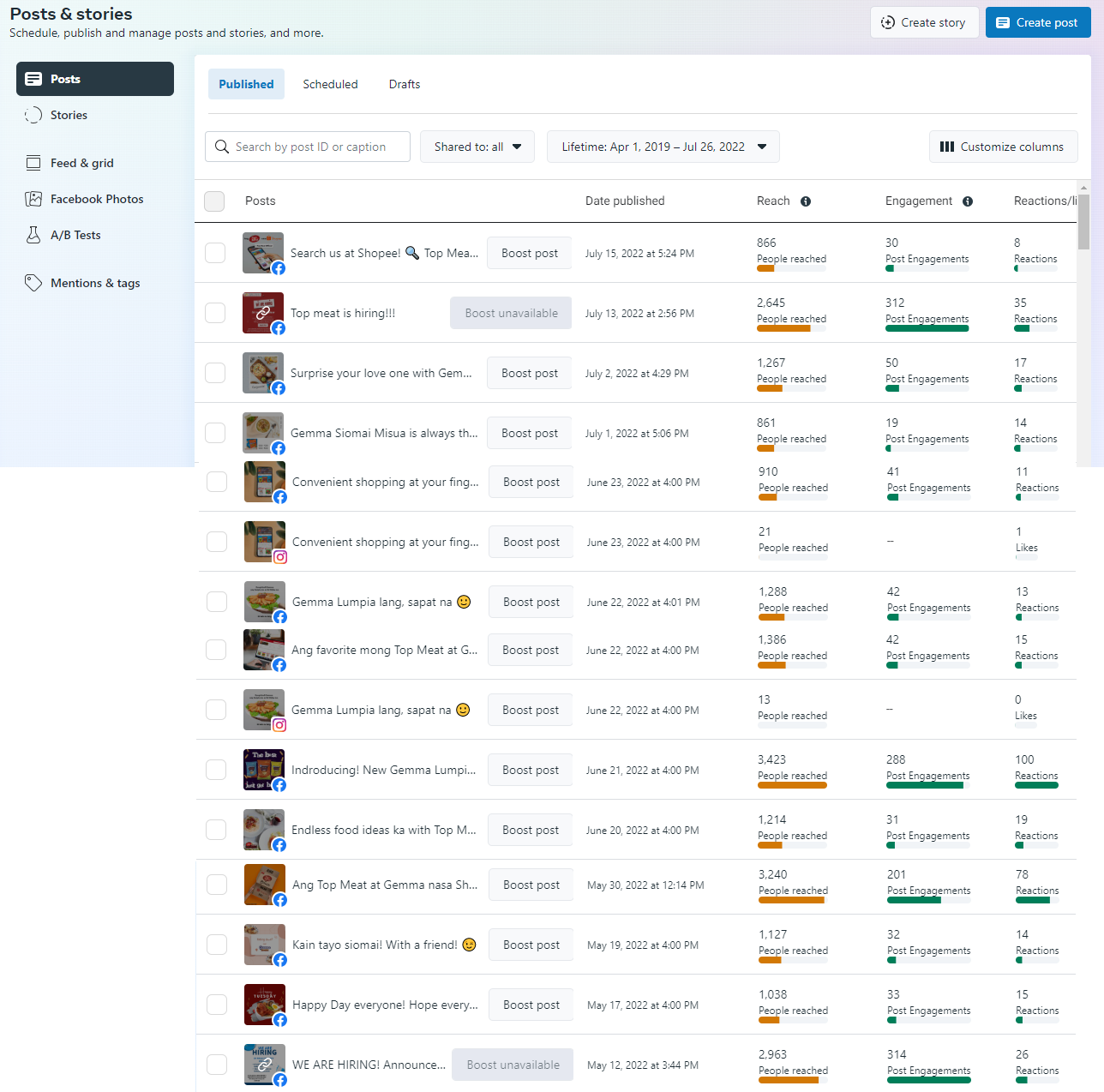The width and height of the screenshot is (1104, 1092).
Task: Select the Search us at Shopee post checkbox
Action: tap(215, 253)
